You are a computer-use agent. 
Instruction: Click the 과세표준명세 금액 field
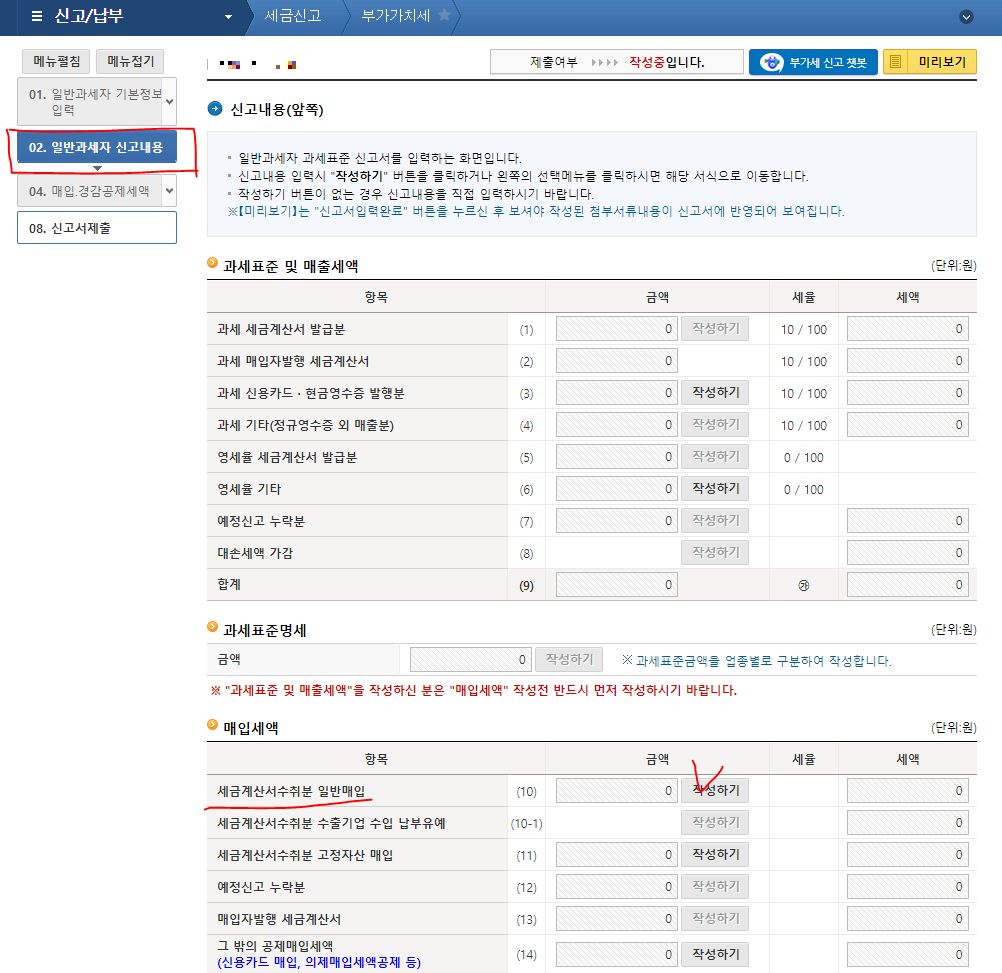pyautogui.click(x=470, y=659)
